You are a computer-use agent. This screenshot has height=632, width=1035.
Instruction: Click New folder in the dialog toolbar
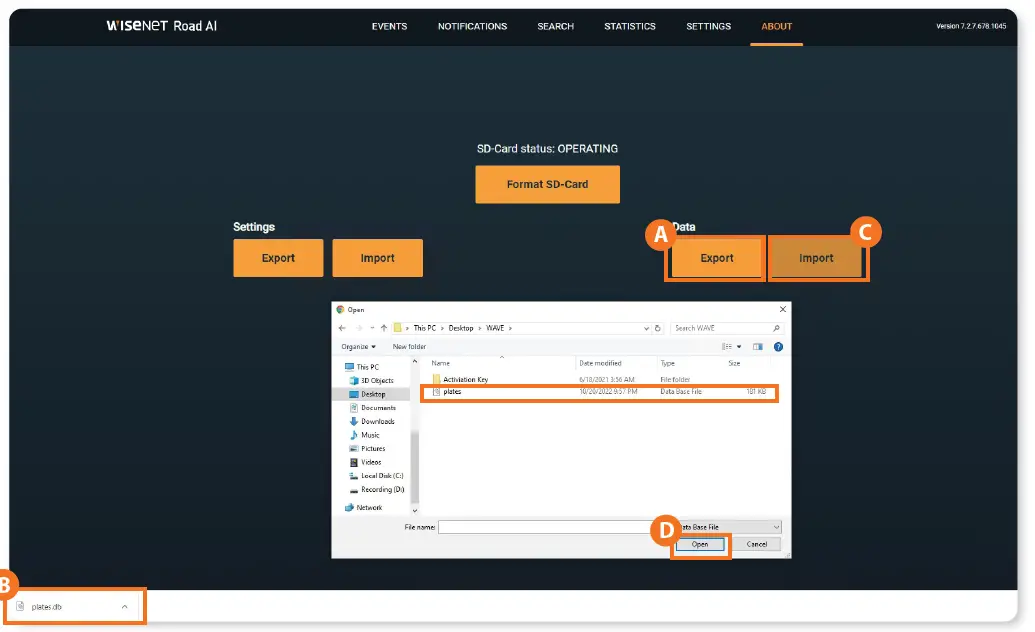[x=409, y=347]
